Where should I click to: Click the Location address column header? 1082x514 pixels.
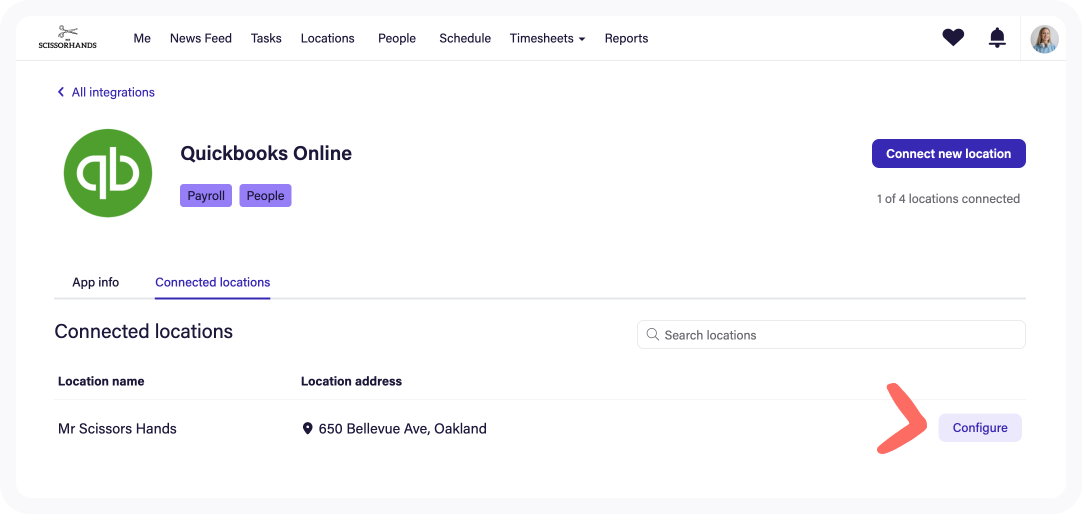click(351, 381)
